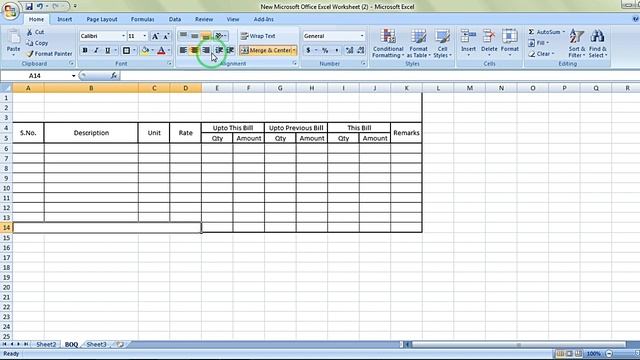Insert function via the fx icon

tap(114, 76)
